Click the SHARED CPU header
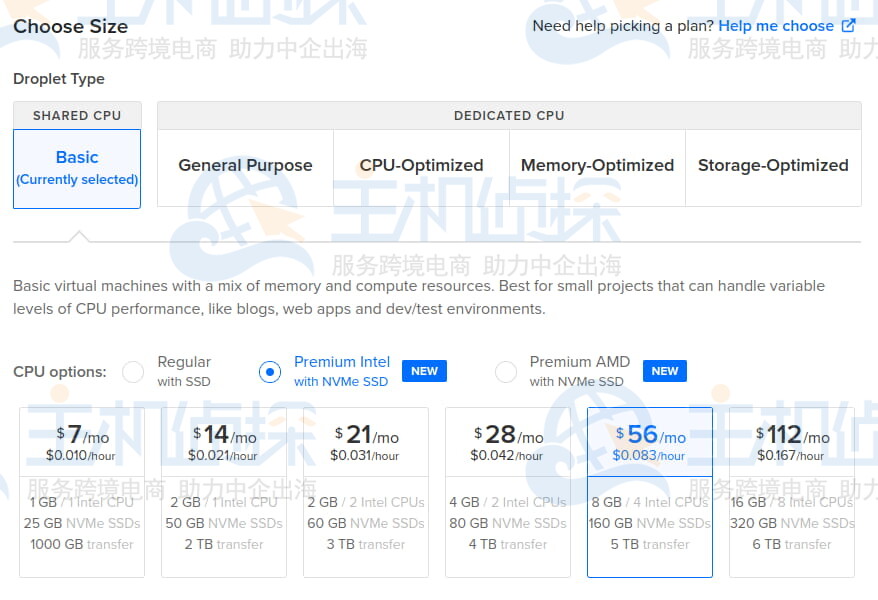This screenshot has width=878, height=600. pos(77,115)
